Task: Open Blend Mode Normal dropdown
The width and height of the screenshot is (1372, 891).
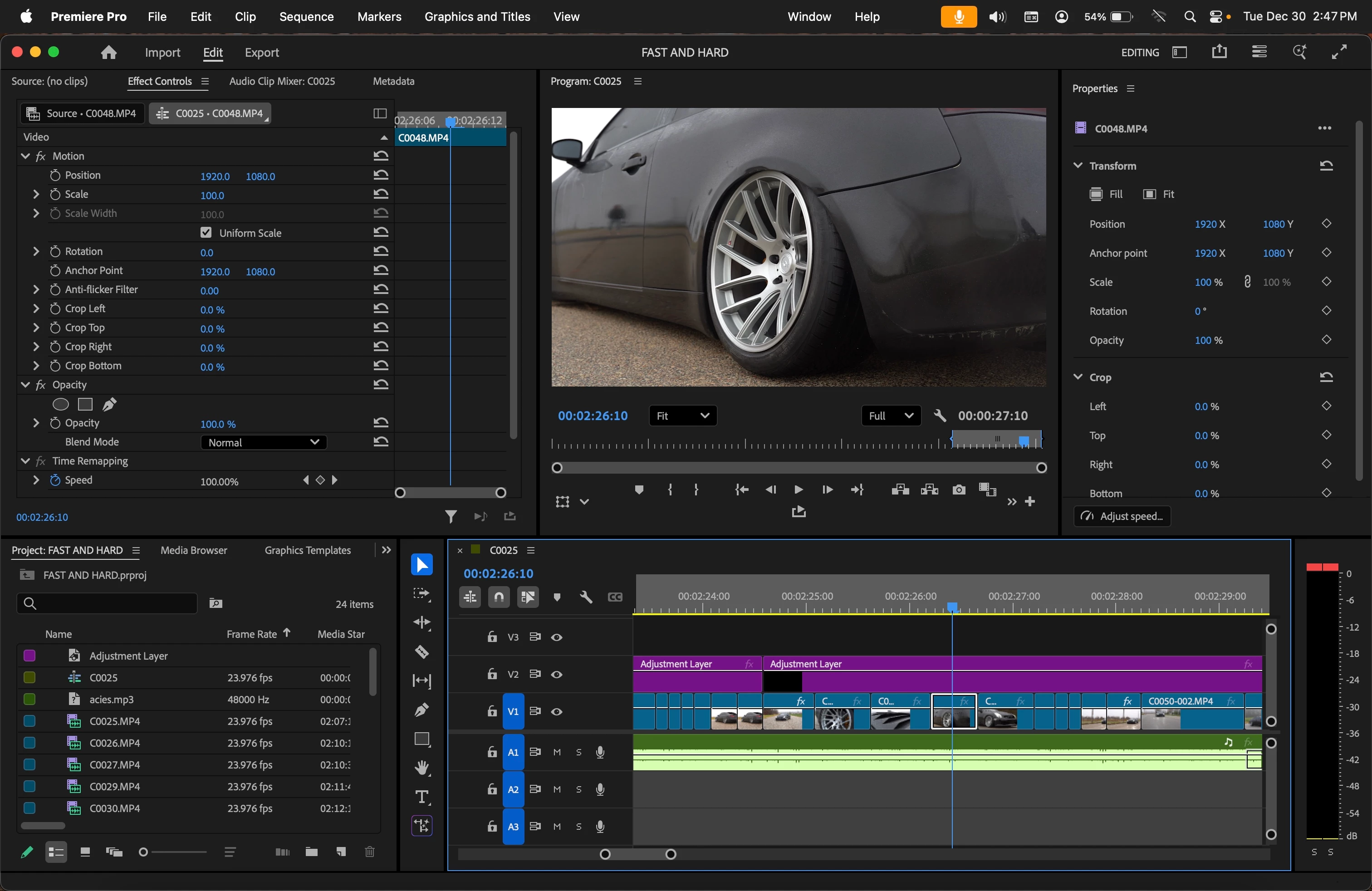Action: (x=264, y=442)
